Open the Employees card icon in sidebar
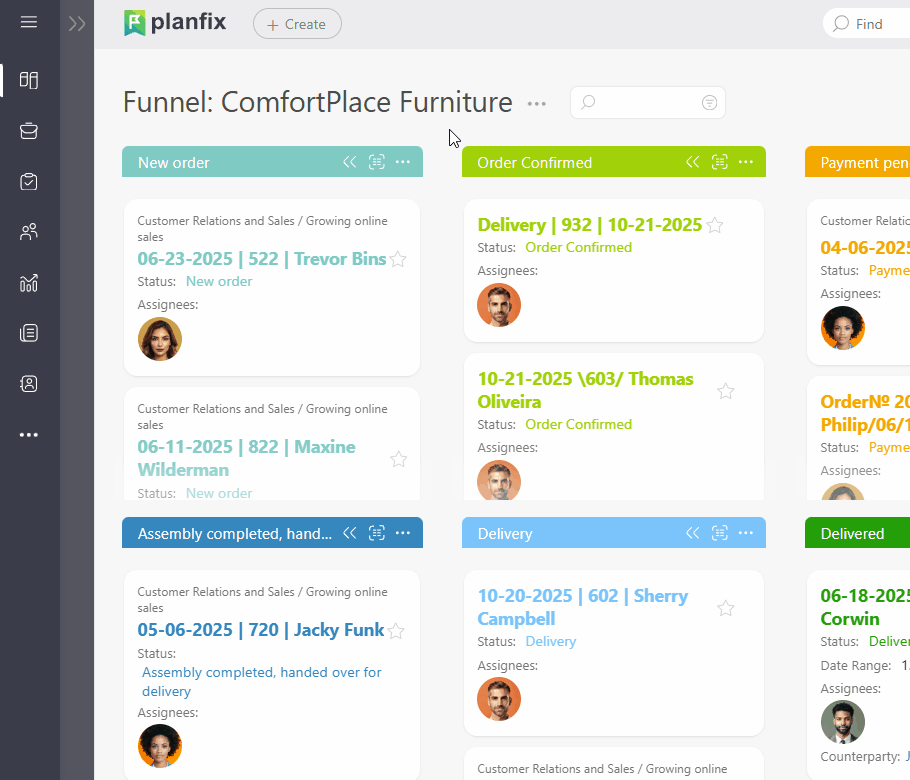The image size is (910, 780). [x=29, y=383]
